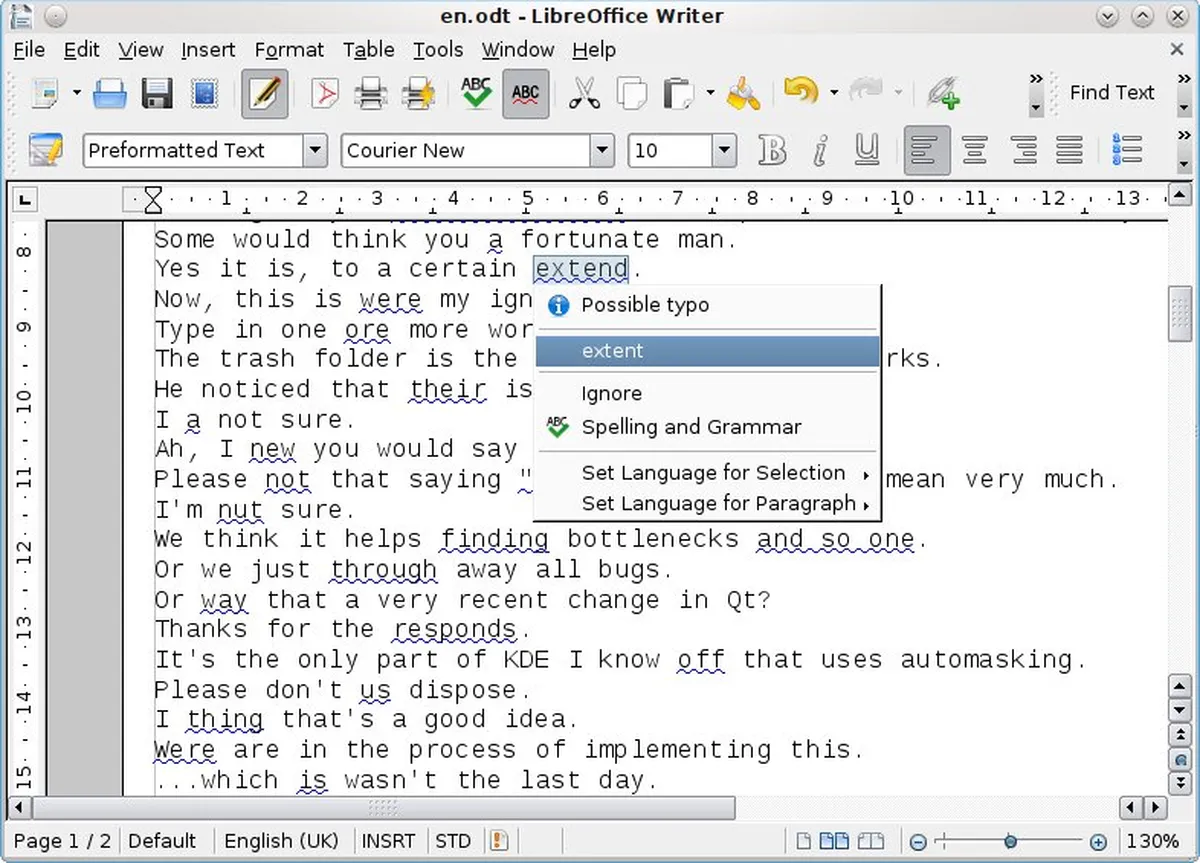Screen dimensions: 1200x863
Task: Open the File menu
Action: (x=29, y=50)
